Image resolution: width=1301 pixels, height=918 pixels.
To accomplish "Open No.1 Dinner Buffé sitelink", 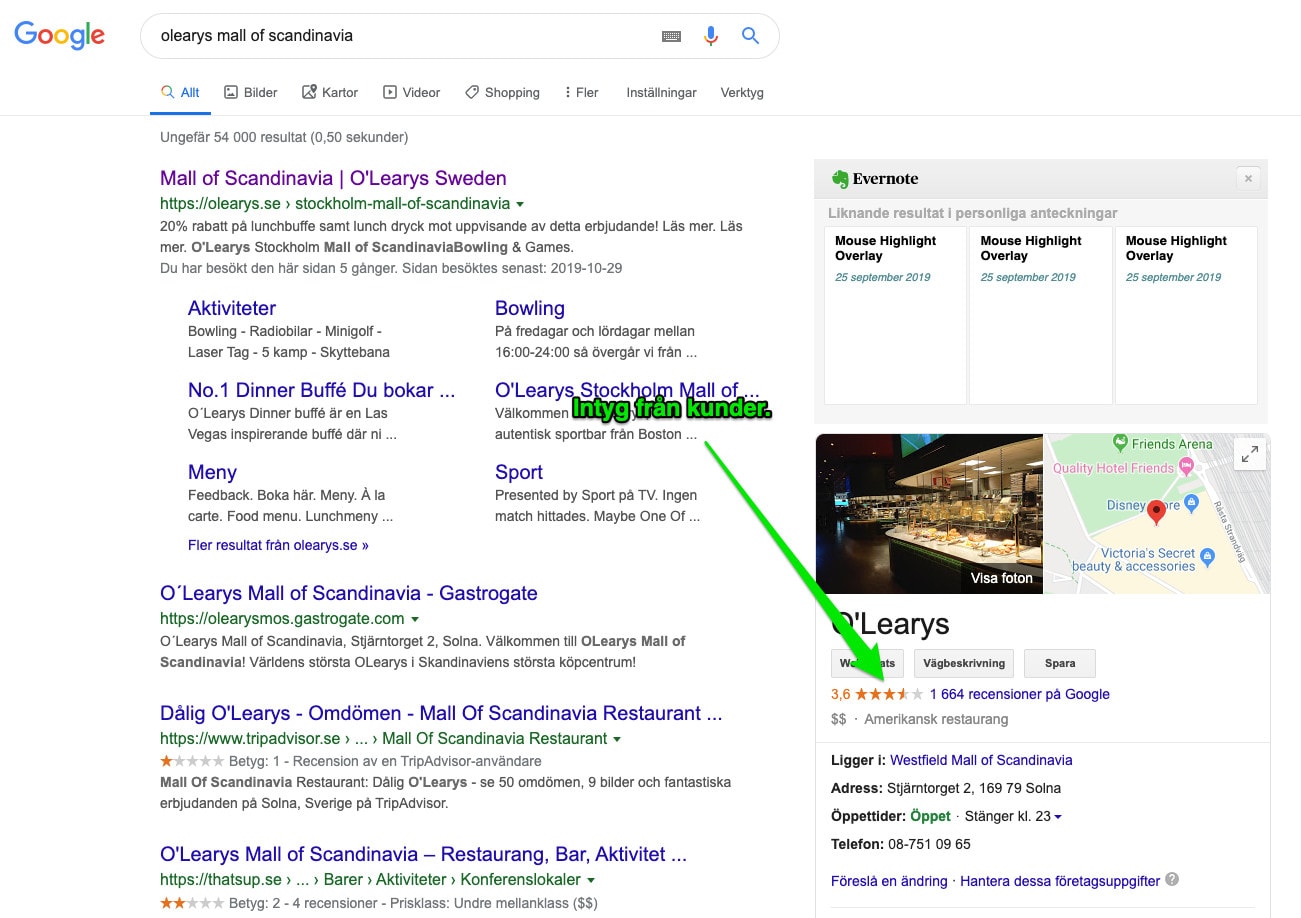I will (321, 390).
